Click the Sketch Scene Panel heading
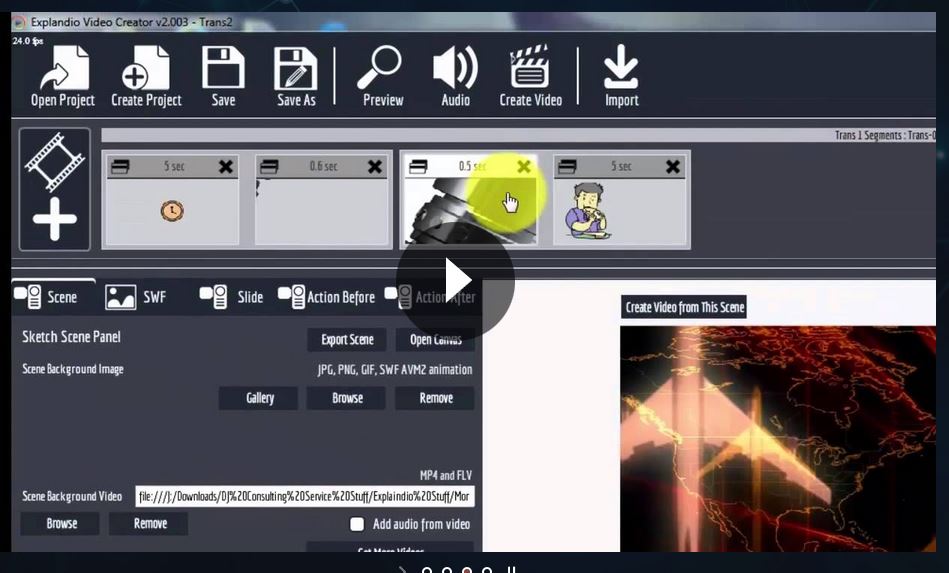Image resolution: width=949 pixels, height=573 pixels. pyautogui.click(x=71, y=337)
